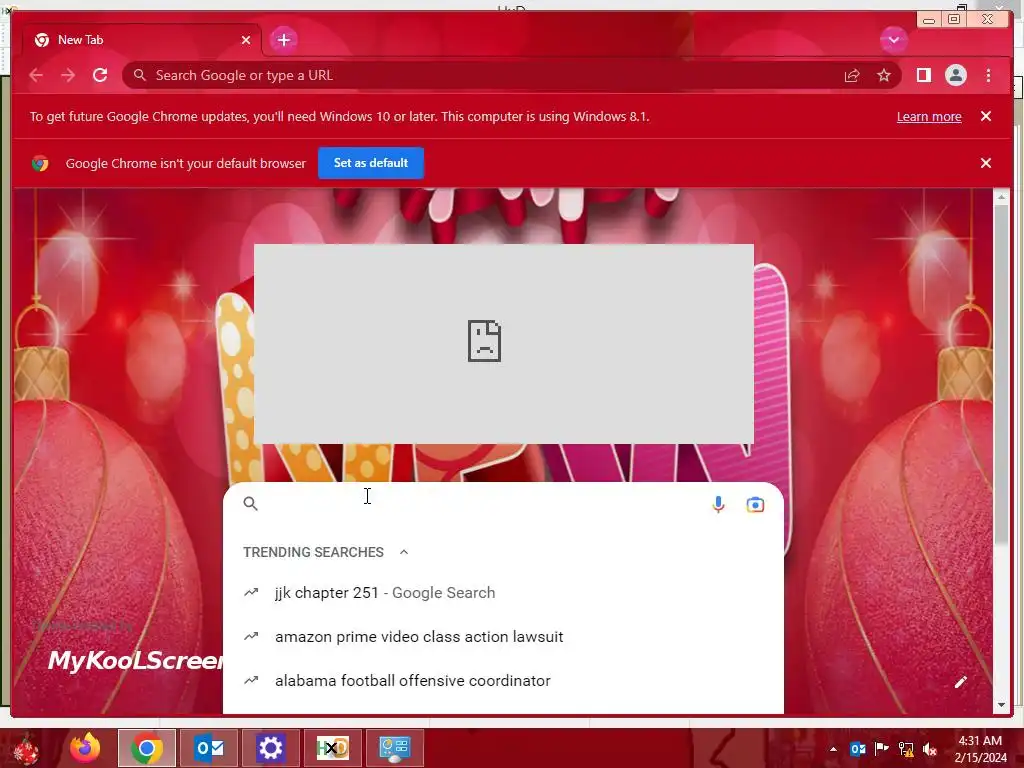Open a new tab with the plus button
The height and width of the screenshot is (768, 1024).
tap(283, 40)
